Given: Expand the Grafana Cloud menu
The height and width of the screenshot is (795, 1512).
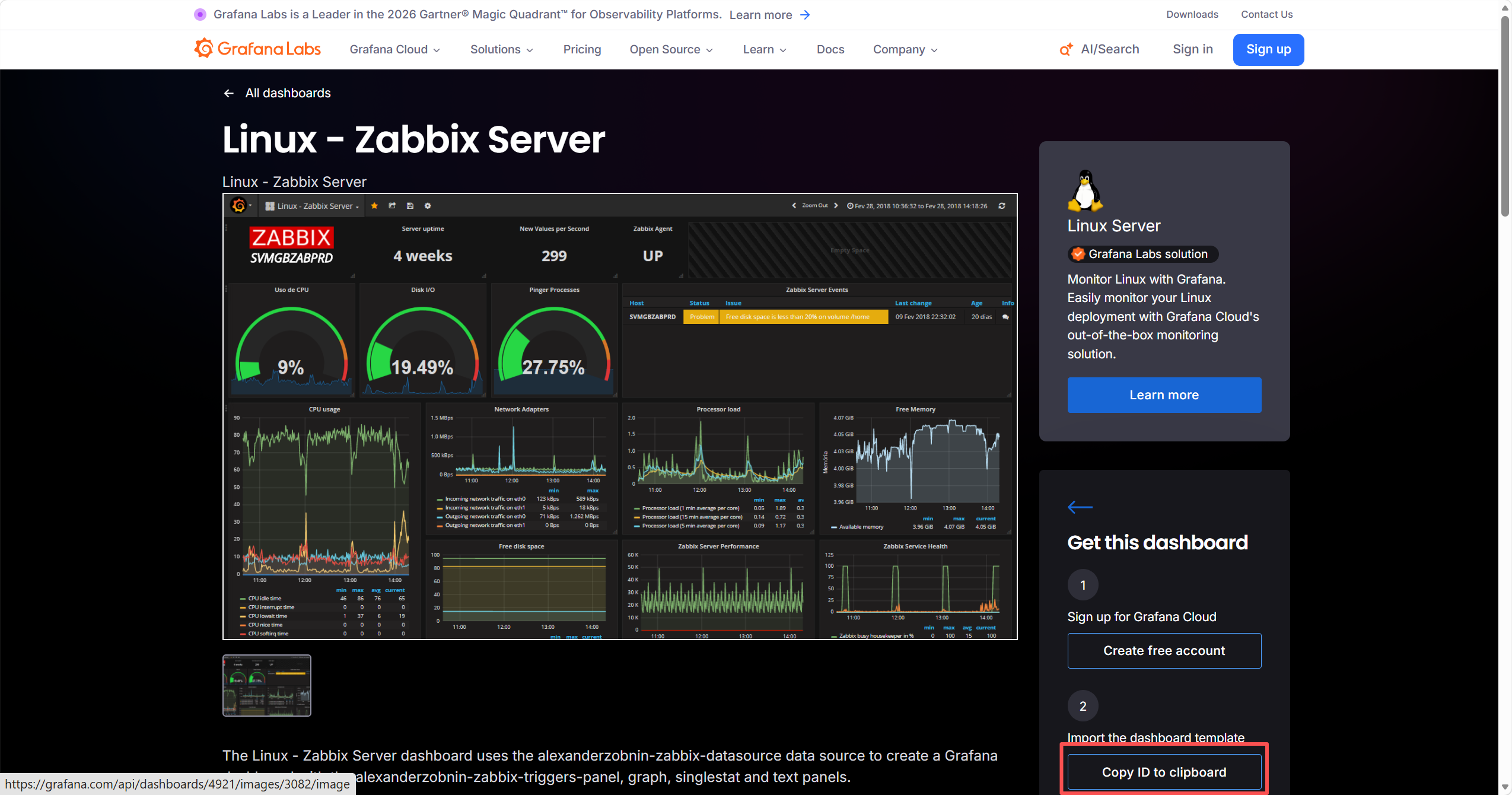Looking at the screenshot, I should [395, 49].
